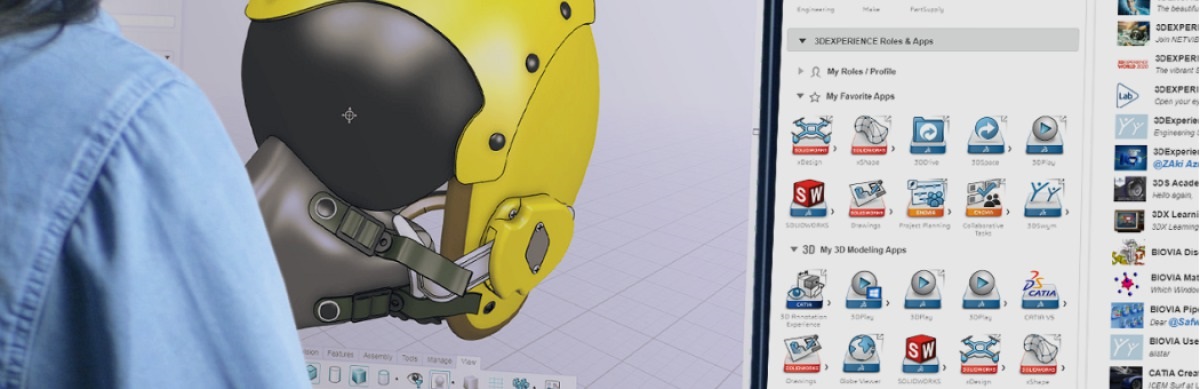
Task: Collapse the My Favorite Apps section
Action: [x=800, y=97]
